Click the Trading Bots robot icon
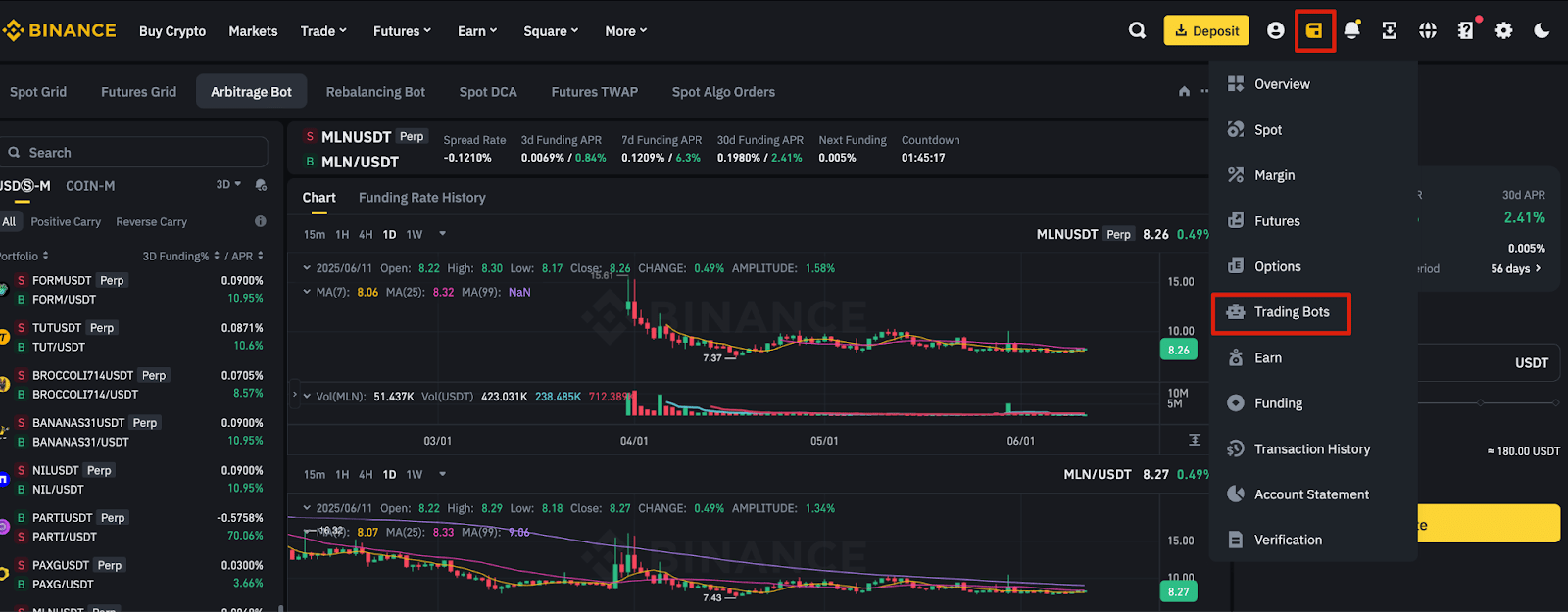 pos(1236,311)
